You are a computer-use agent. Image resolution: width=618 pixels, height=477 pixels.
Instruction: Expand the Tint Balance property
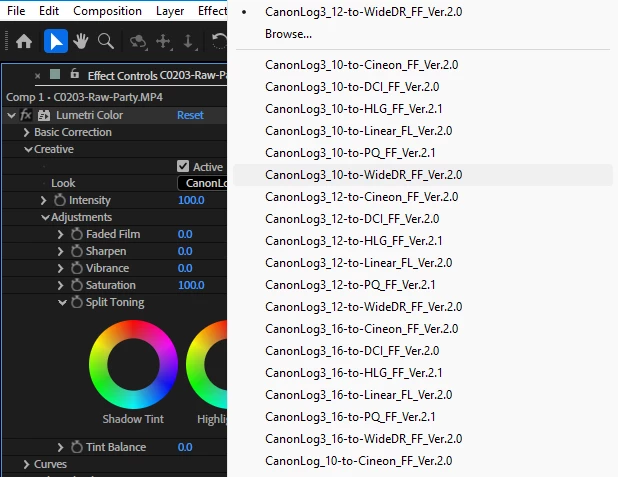tap(60, 447)
